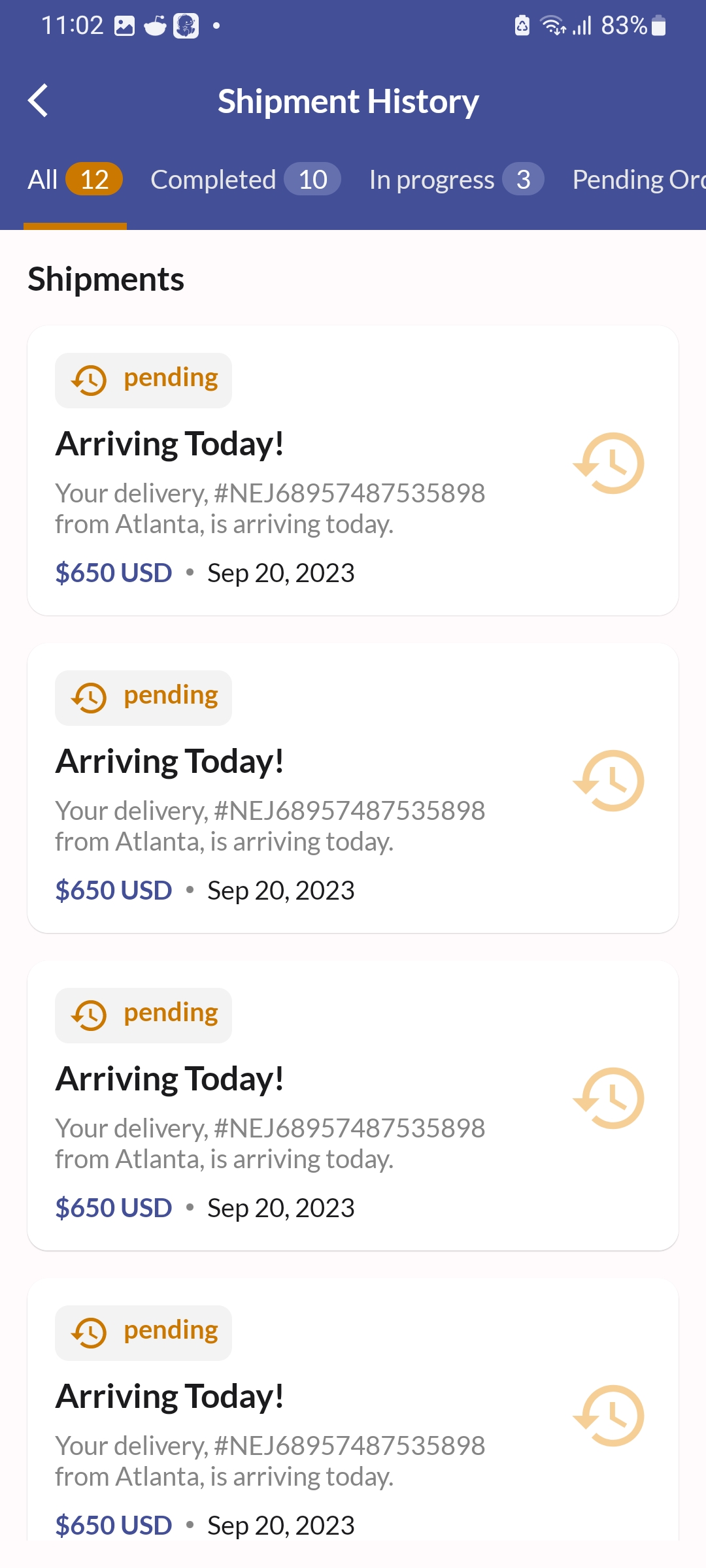Tap clock history icon on first shipment
Image resolution: width=706 pixels, height=1568 pixels.
point(609,463)
